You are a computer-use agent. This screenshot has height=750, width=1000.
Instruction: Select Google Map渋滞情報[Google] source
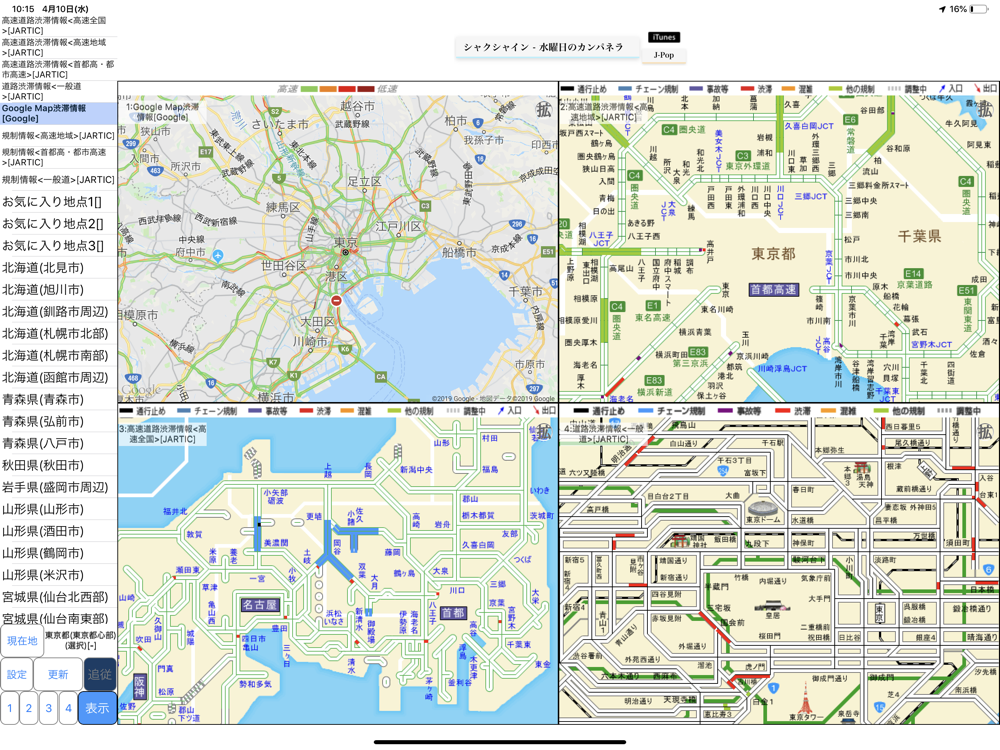coord(58,114)
